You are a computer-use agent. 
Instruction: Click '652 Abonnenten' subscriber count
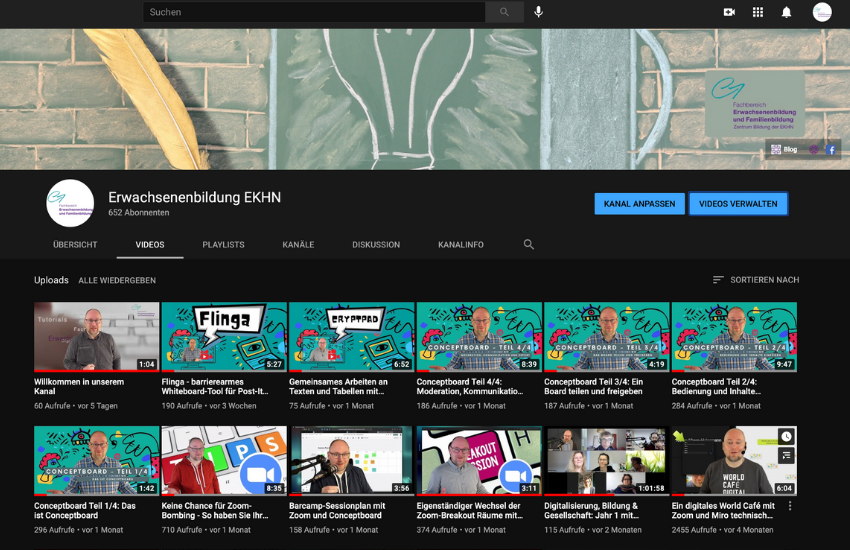coord(139,212)
